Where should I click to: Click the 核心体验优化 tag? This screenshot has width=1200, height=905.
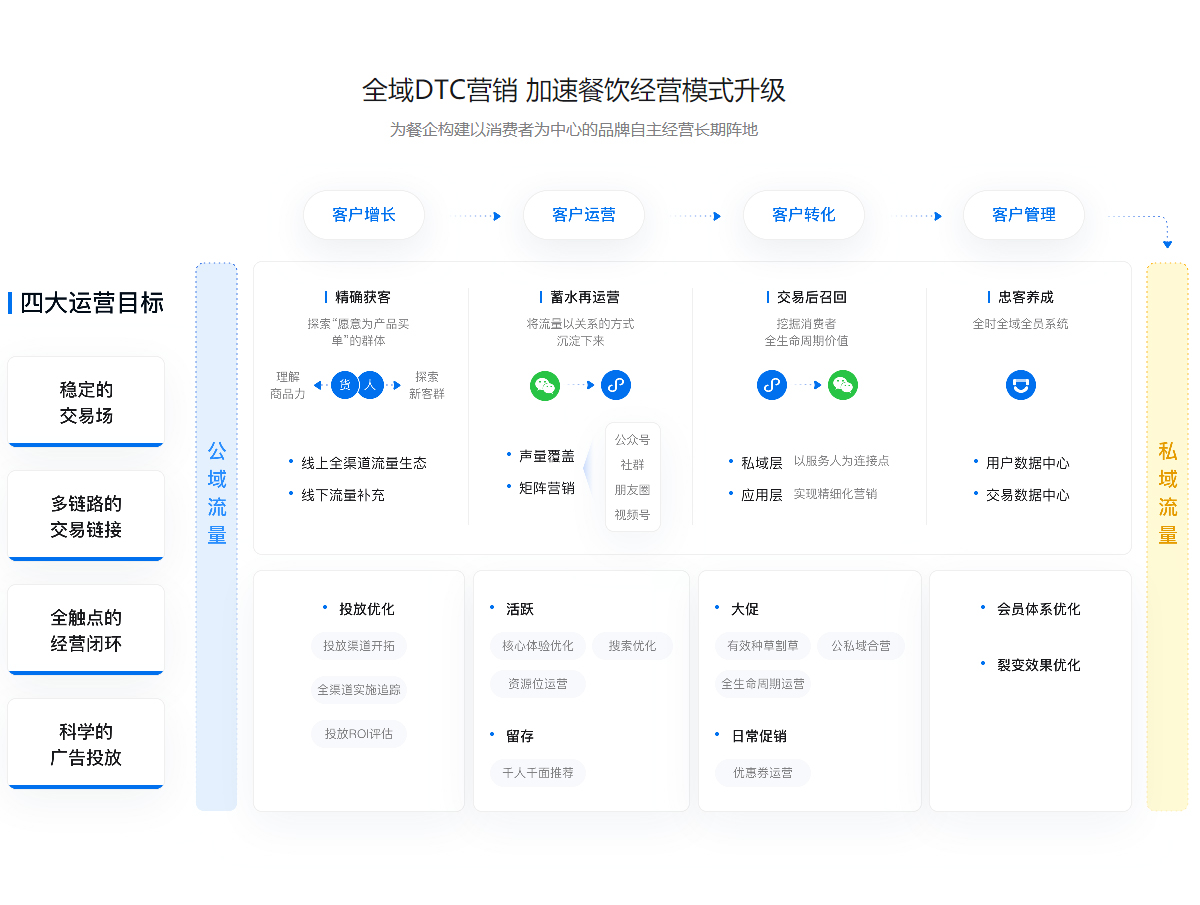click(538, 646)
